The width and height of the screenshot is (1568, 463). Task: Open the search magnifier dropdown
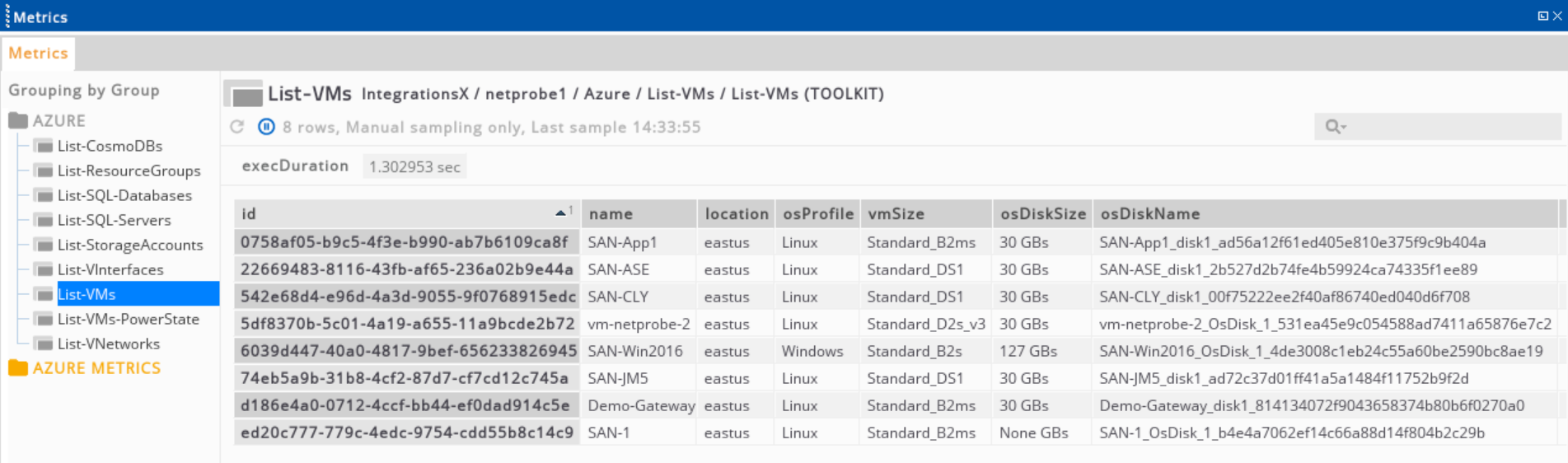point(1335,127)
